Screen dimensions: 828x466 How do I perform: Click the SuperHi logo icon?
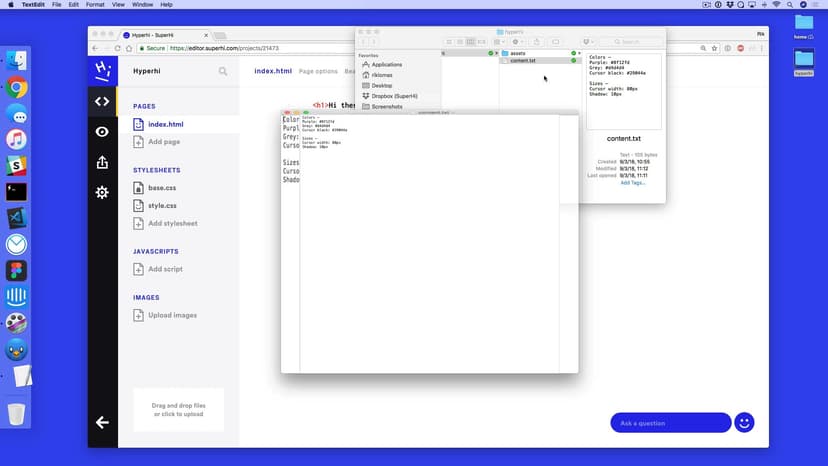point(102,70)
